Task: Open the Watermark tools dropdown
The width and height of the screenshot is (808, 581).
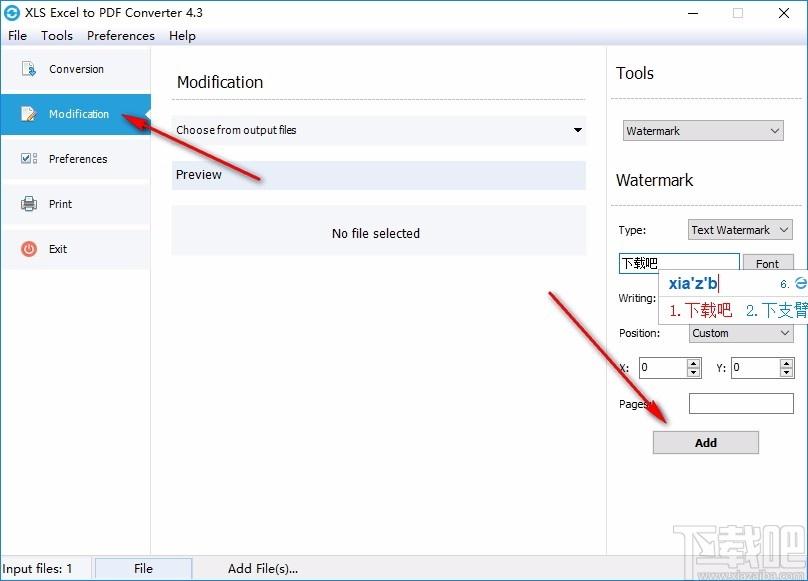Action: pyautogui.click(x=703, y=131)
